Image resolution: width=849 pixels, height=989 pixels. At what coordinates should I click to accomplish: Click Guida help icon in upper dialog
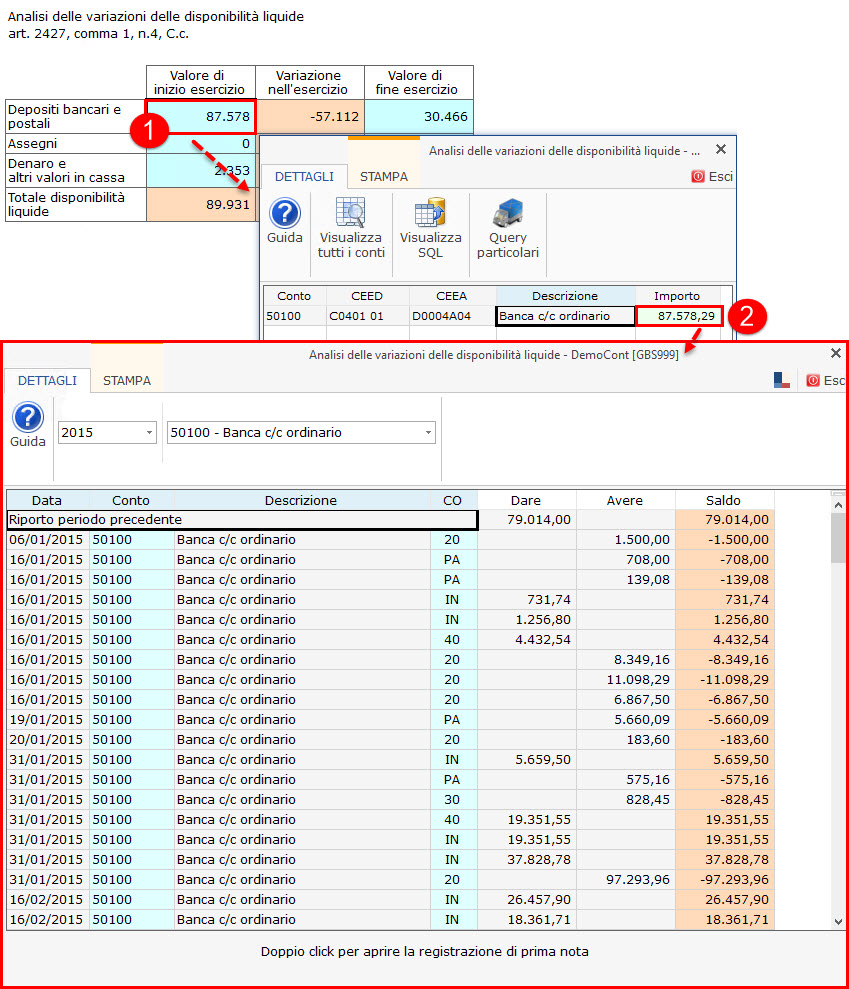tap(285, 214)
